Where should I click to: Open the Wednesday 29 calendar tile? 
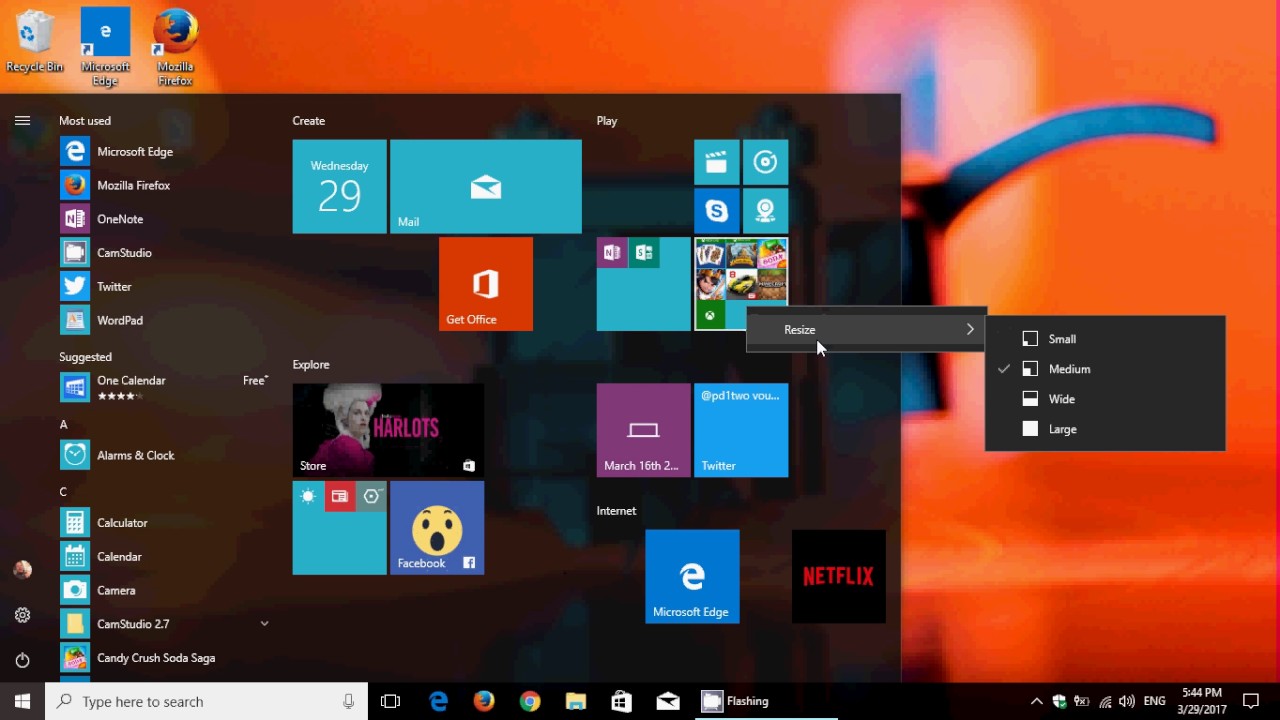click(x=339, y=187)
